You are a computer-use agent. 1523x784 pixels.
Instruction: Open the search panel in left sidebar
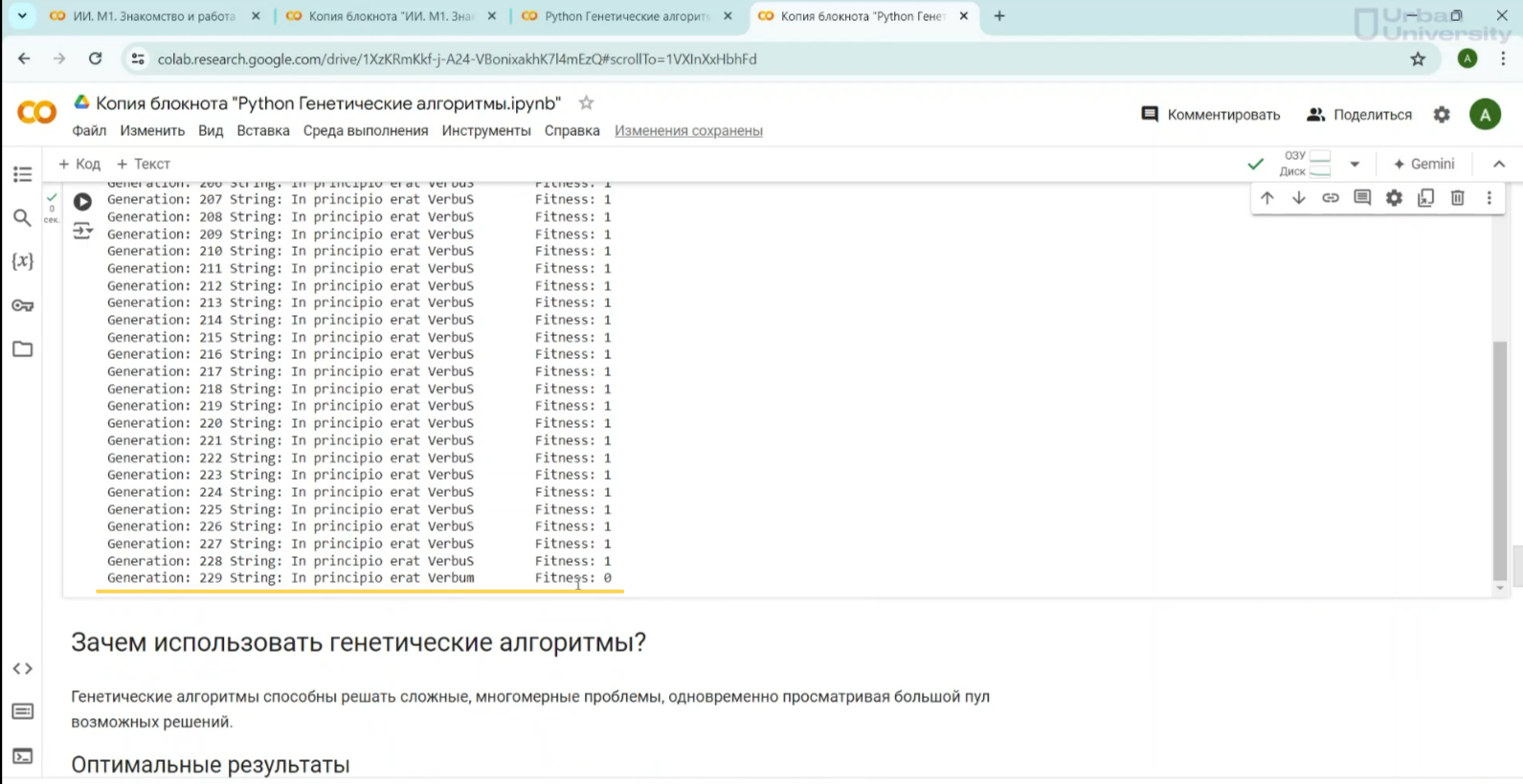[x=23, y=218]
